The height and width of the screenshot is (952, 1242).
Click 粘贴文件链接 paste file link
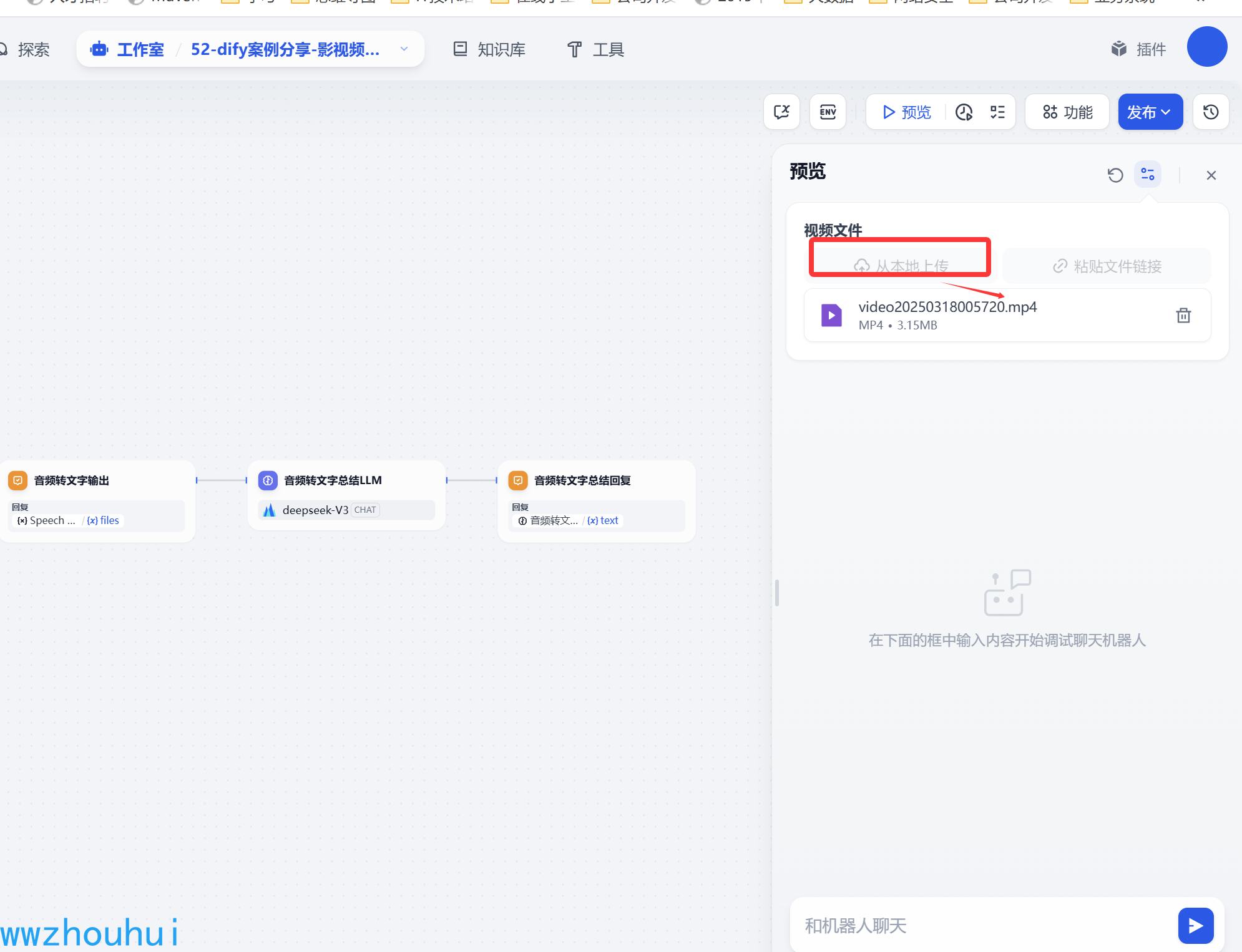[1107, 266]
